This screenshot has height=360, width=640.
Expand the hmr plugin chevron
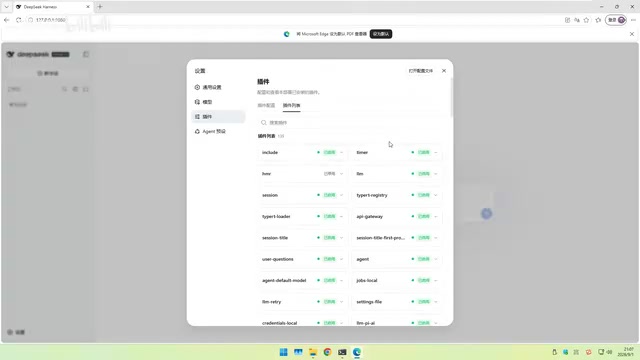point(342,174)
